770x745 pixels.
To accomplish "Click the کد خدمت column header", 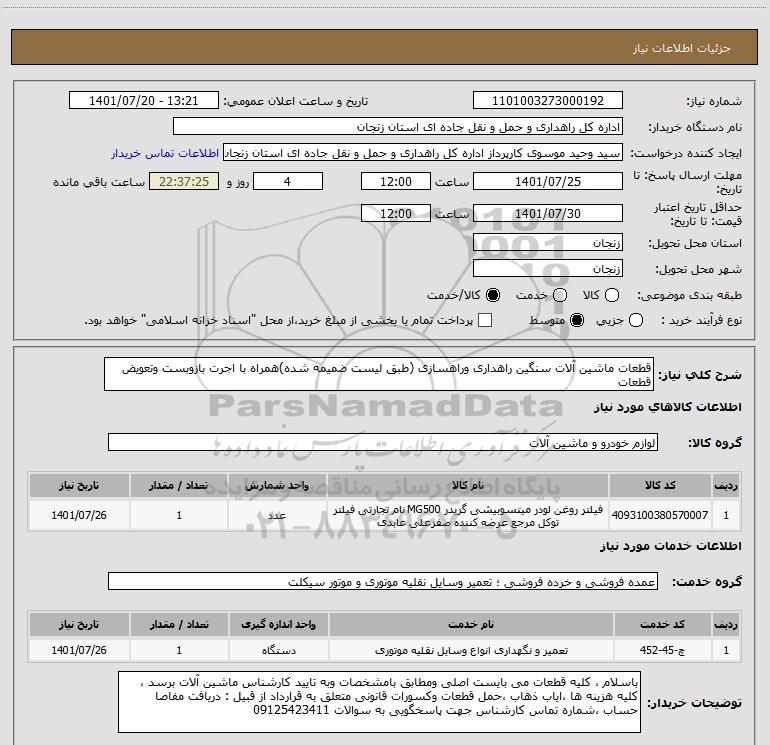I will click(x=662, y=624).
